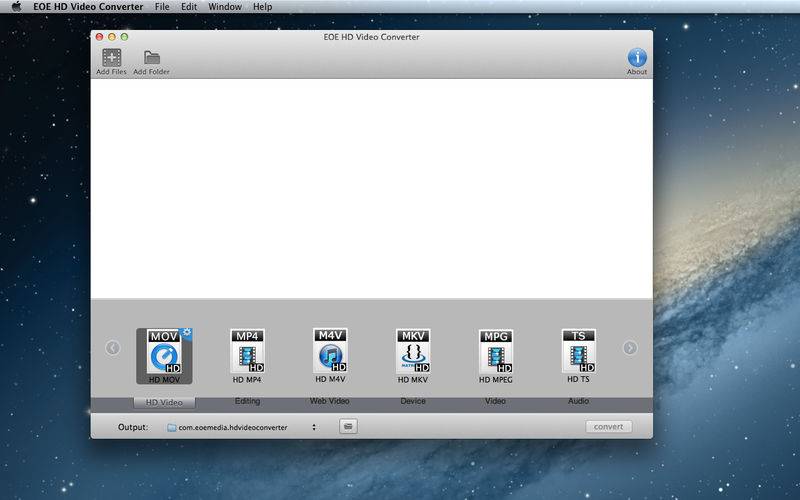The height and width of the screenshot is (500, 800).
Task: Choose the HD M4V format preset
Action: [x=330, y=356]
